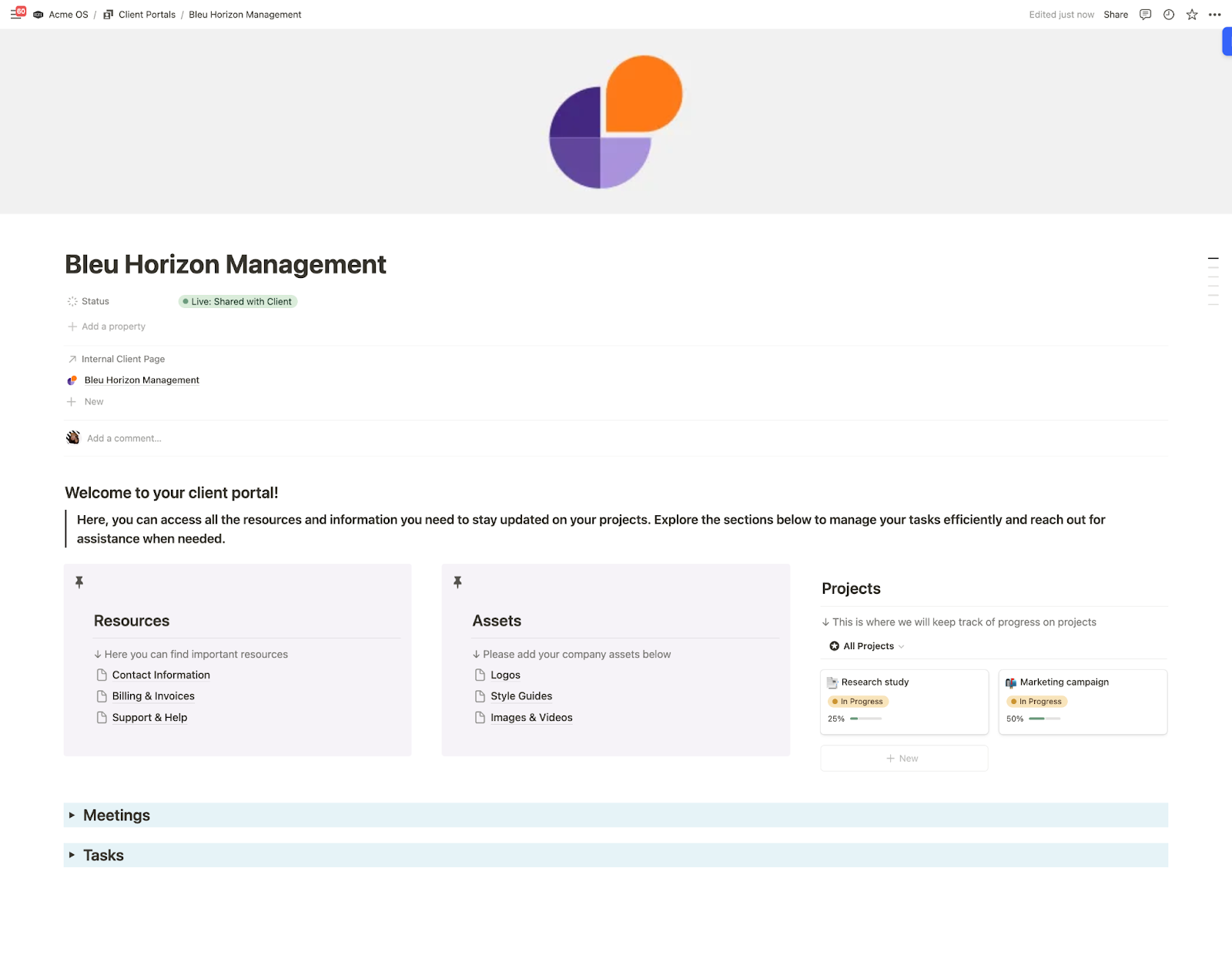The width and height of the screenshot is (1232, 955).
Task: Click the user avatar beside comment field
Action: coord(73,437)
